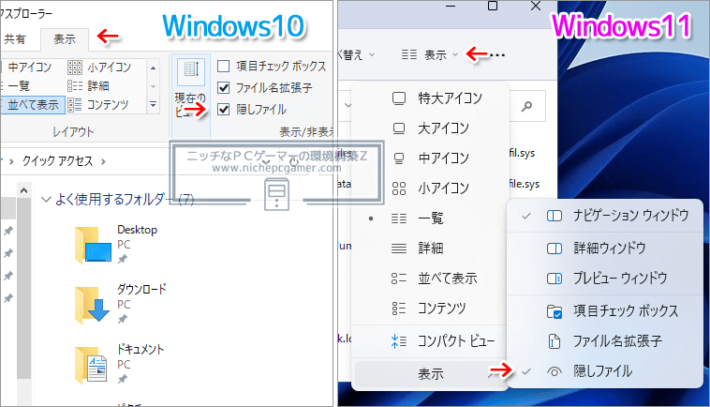Open the Desktop folder icon

coord(94,246)
